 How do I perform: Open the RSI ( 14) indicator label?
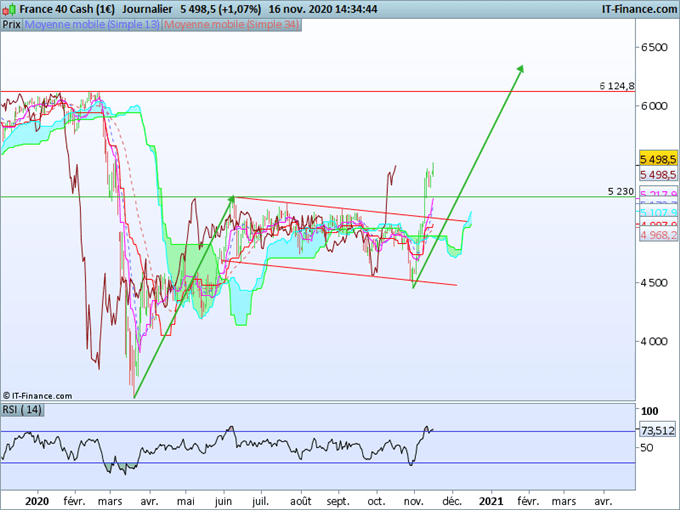[x=22, y=410]
